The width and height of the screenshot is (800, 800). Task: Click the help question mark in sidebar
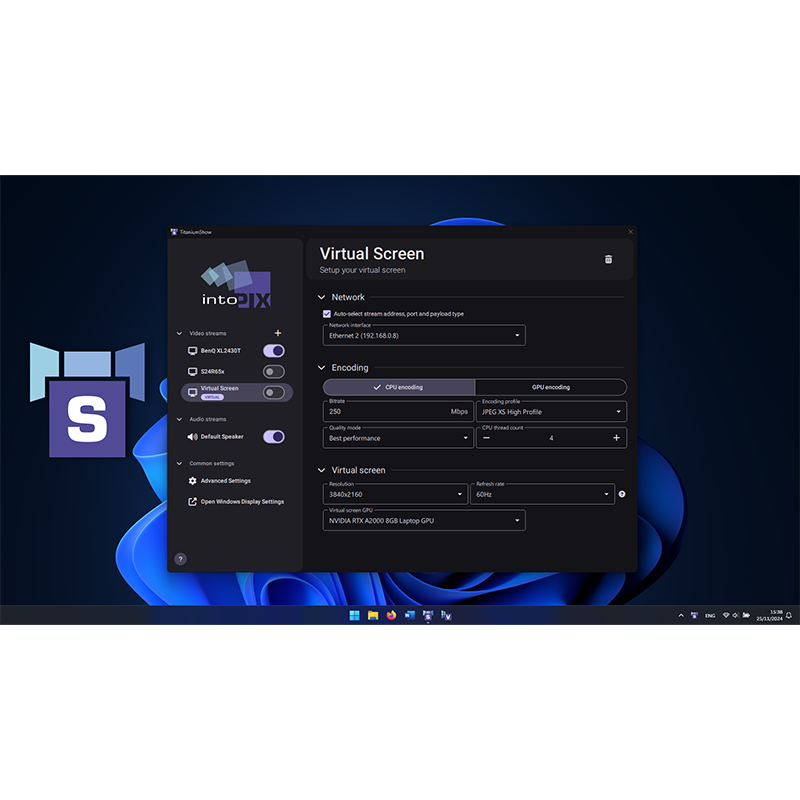(x=180, y=559)
